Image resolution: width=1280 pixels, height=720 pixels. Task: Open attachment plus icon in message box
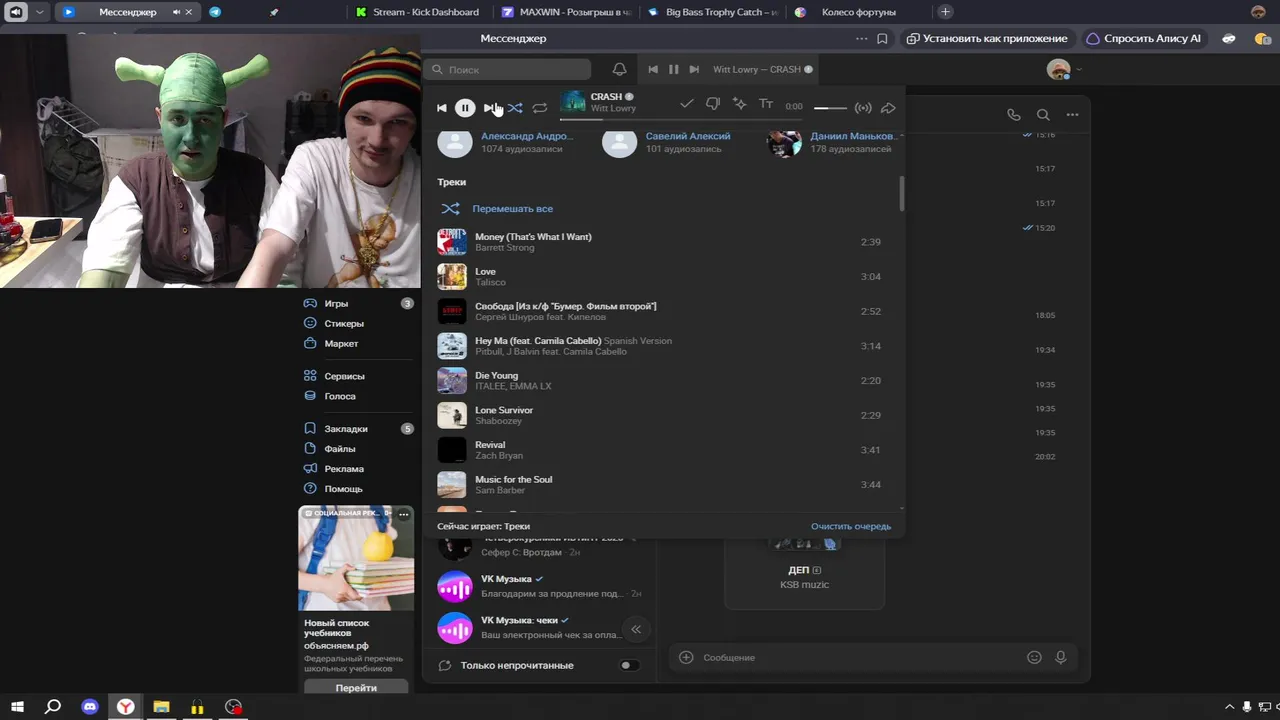(686, 657)
